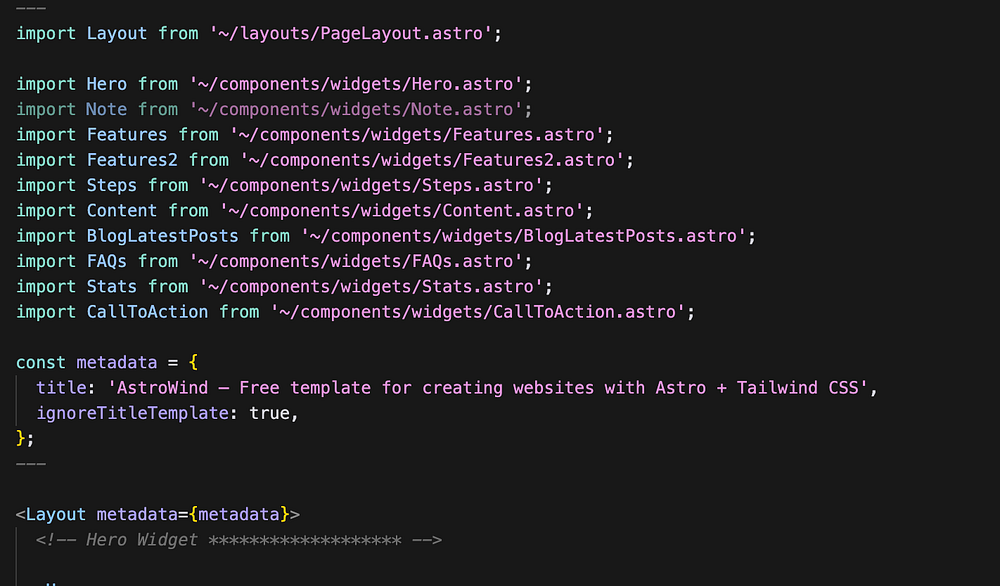Click the Stats.astro import path

coord(375,286)
